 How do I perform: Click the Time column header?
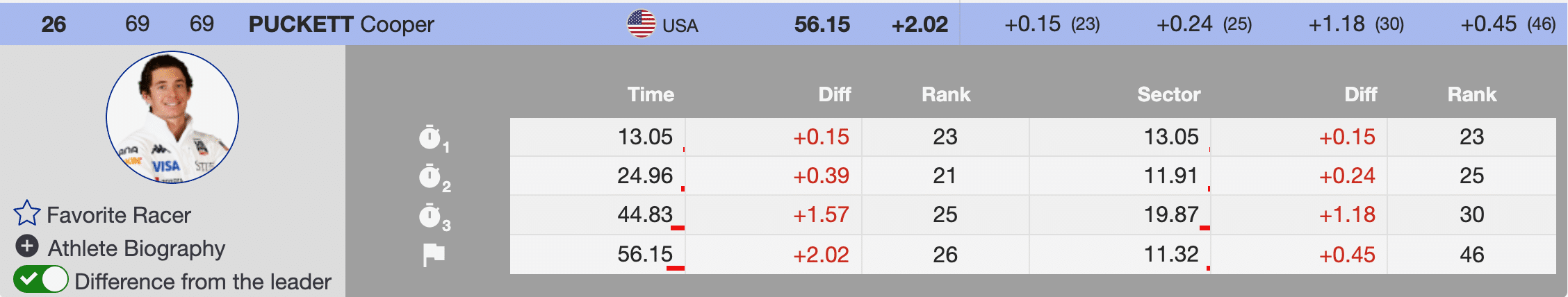[x=651, y=94]
